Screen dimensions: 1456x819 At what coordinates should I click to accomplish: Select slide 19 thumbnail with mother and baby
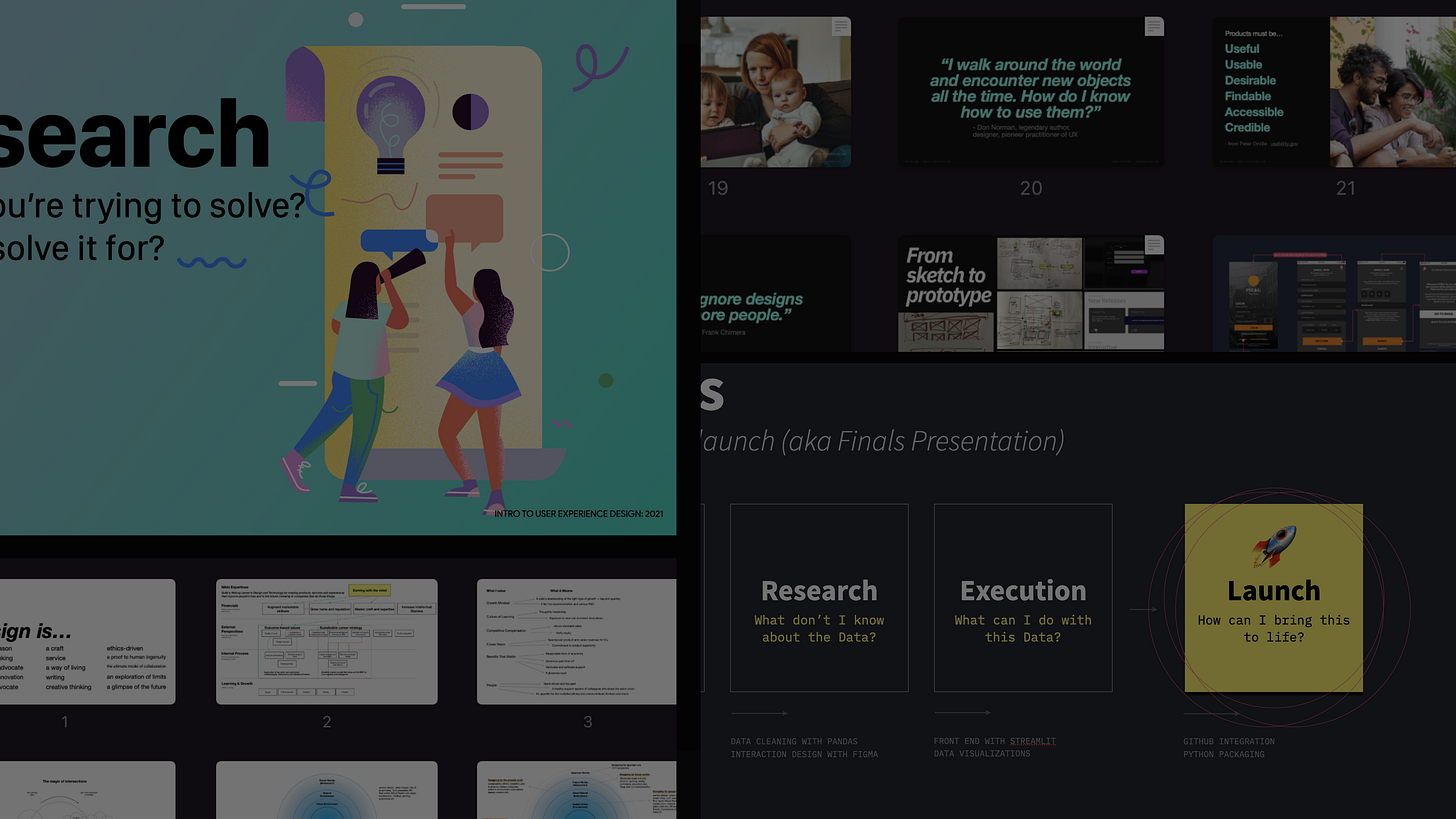[776, 91]
